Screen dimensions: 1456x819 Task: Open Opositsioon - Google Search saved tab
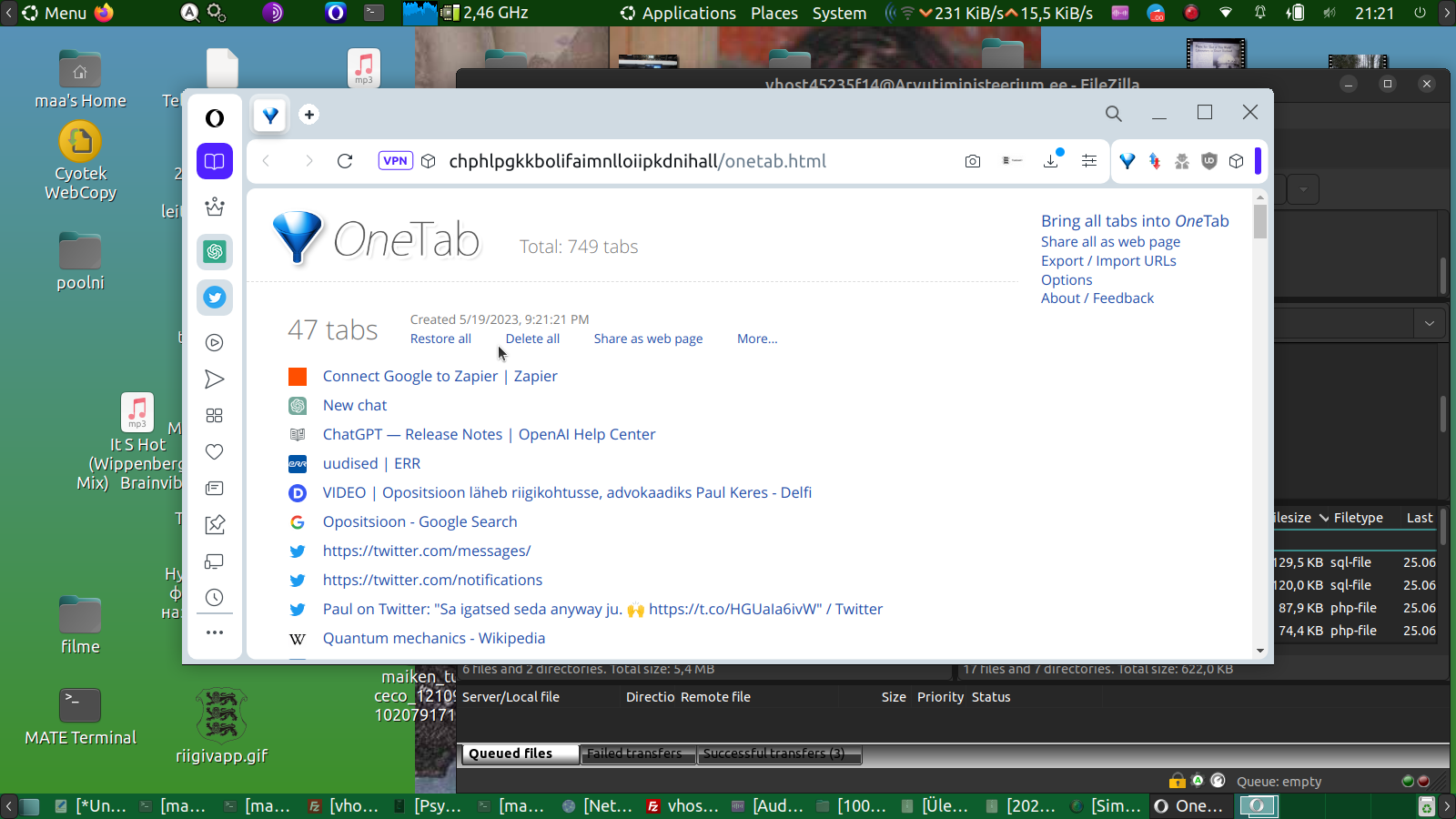(x=420, y=521)
